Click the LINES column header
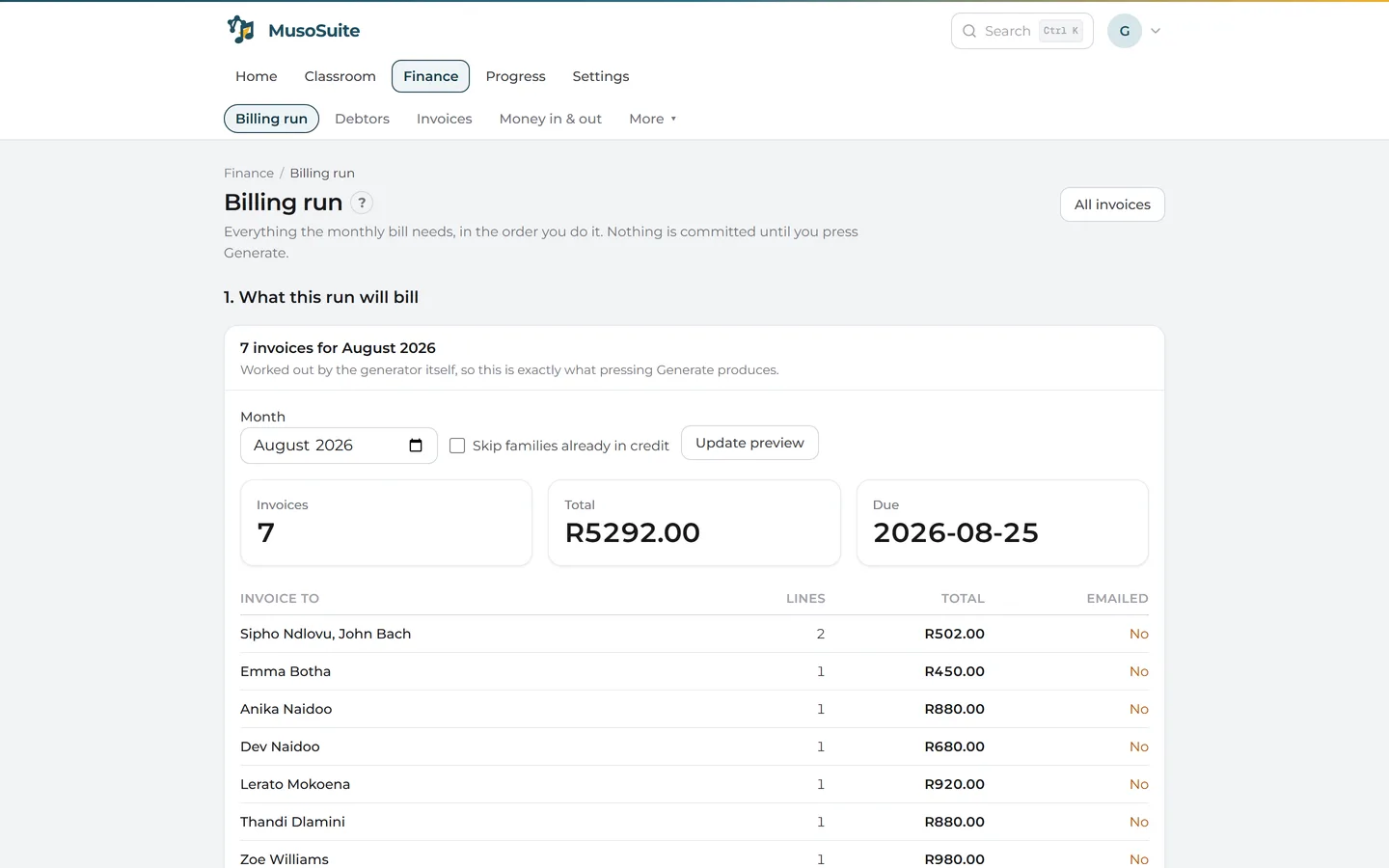Image resolution: width=1389 pixels, height=868 pixels. click(805, 598)
